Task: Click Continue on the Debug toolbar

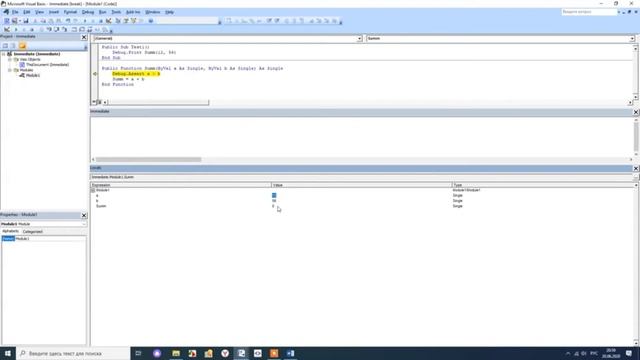Action: coord(16,29)
